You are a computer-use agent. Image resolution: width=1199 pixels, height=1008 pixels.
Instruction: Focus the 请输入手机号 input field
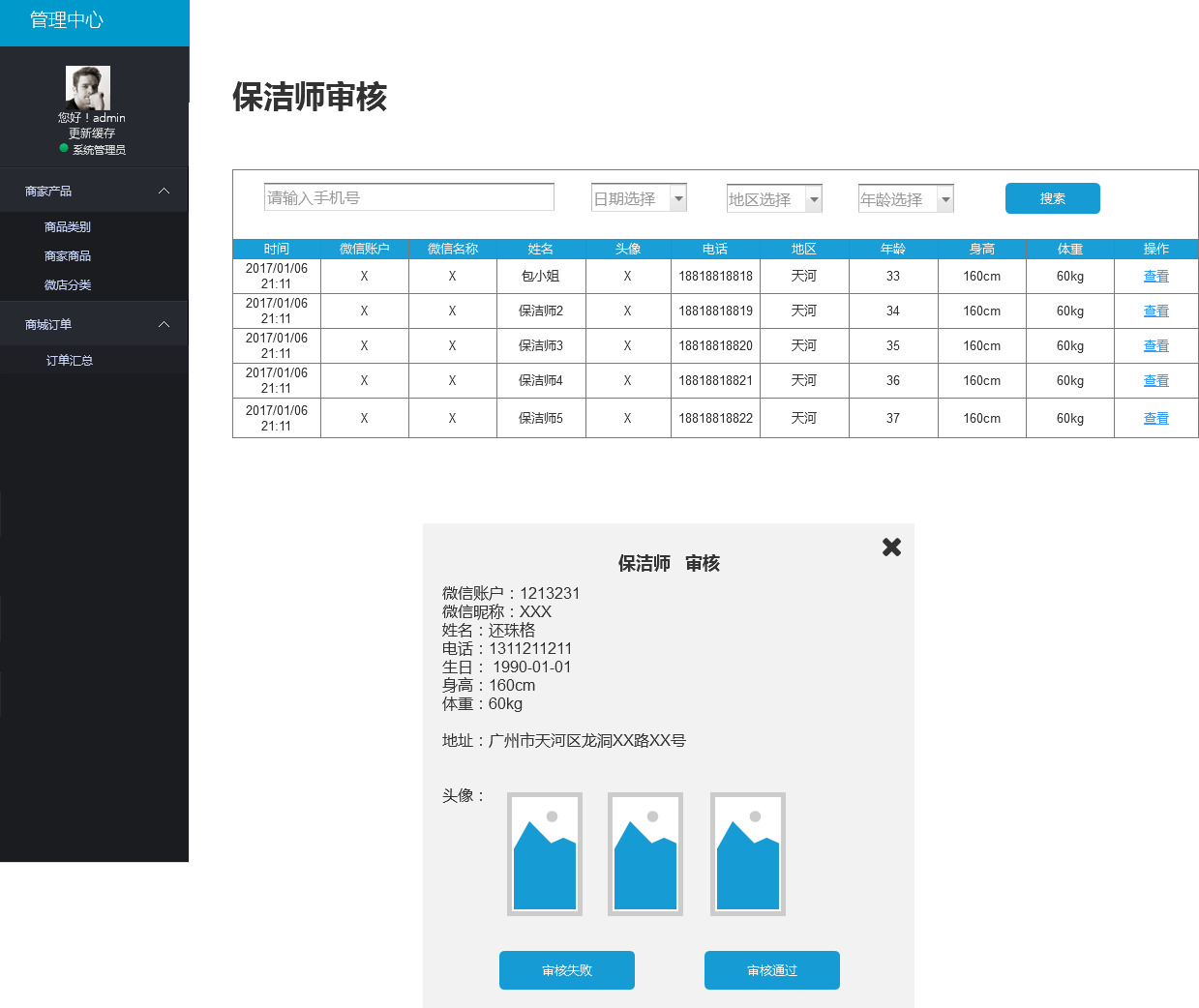point(408,197)
